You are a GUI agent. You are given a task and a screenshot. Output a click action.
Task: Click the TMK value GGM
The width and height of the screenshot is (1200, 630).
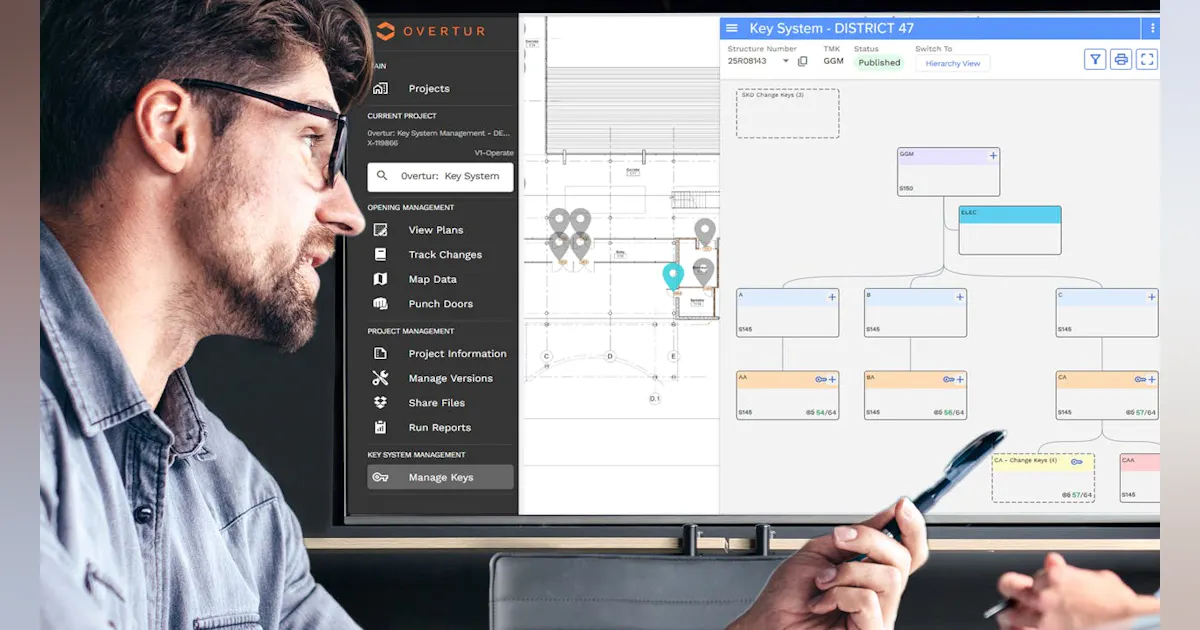833,61
